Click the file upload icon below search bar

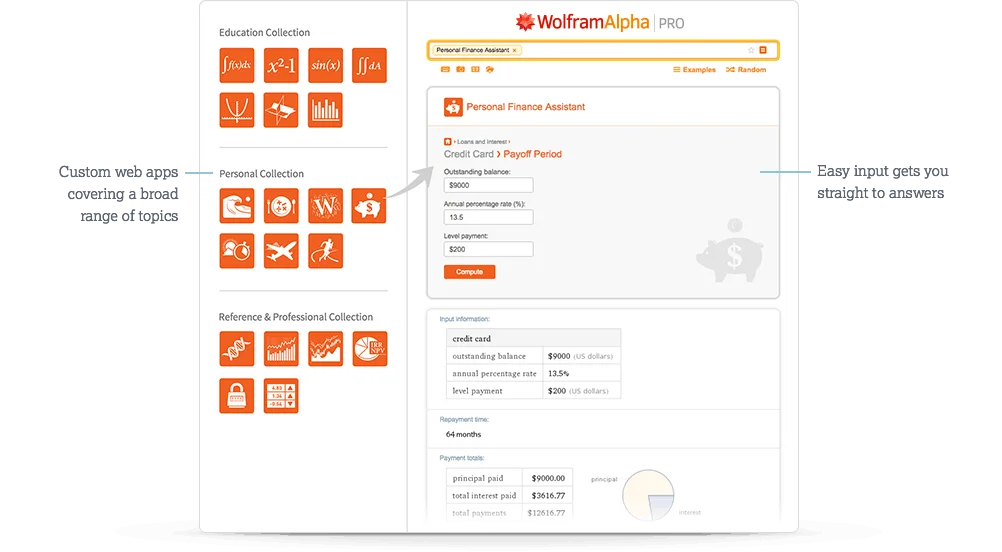(489, 69)
